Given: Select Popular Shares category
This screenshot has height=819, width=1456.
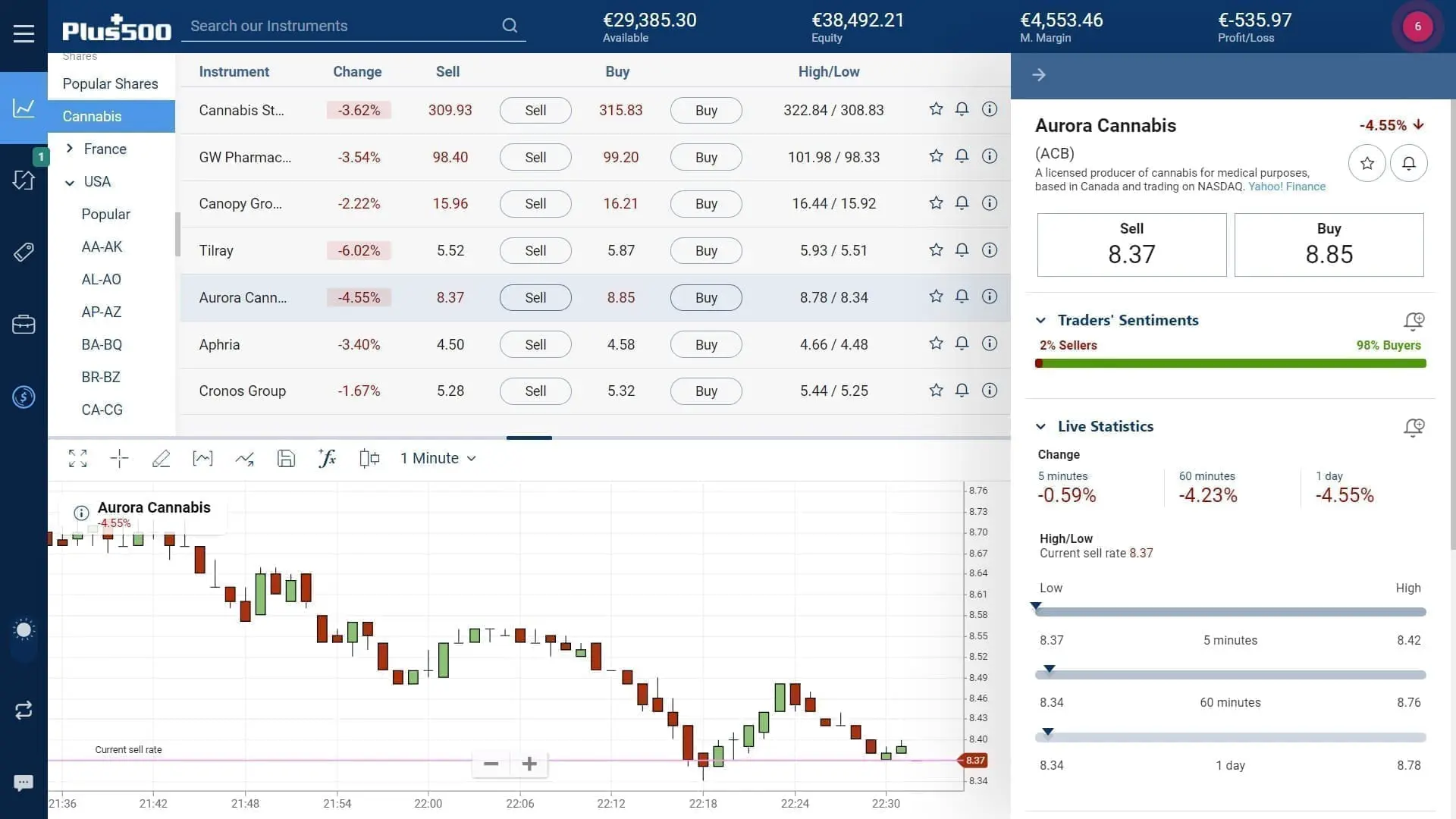Looking at the screenshot, I should tap(111, 83).
